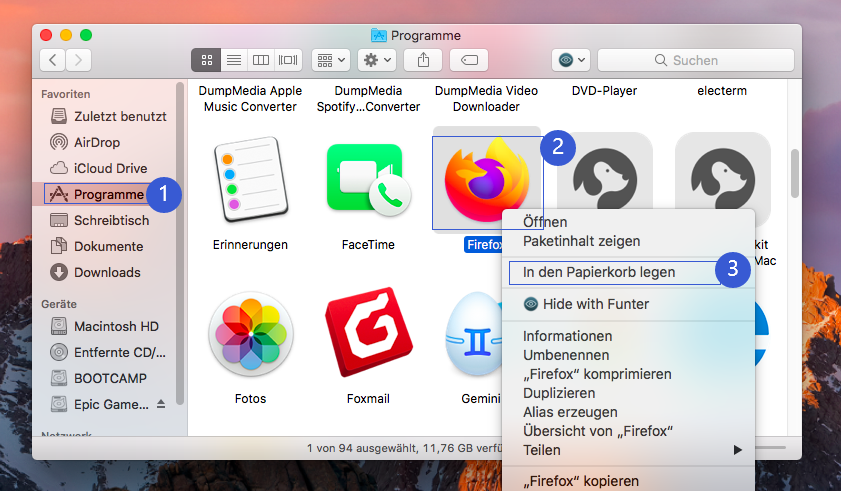Click the edit tags toolbar button
841x491 pixels.
469,60
